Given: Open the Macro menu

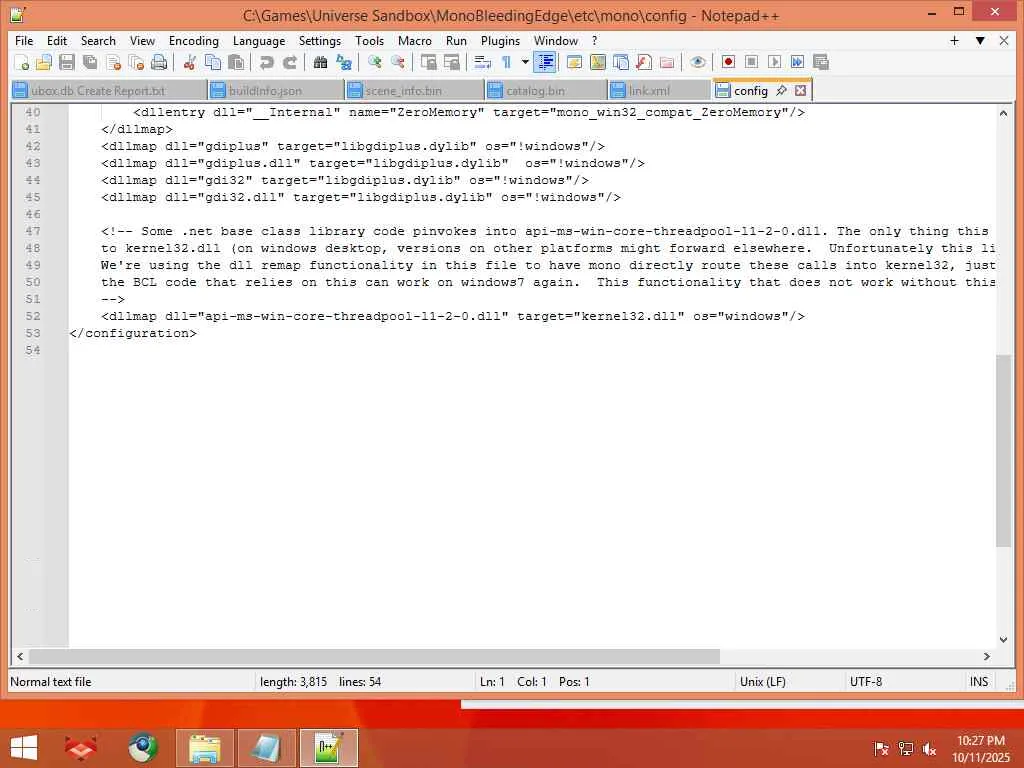Looking at the screenshot, I should click(x=415, y=40).
